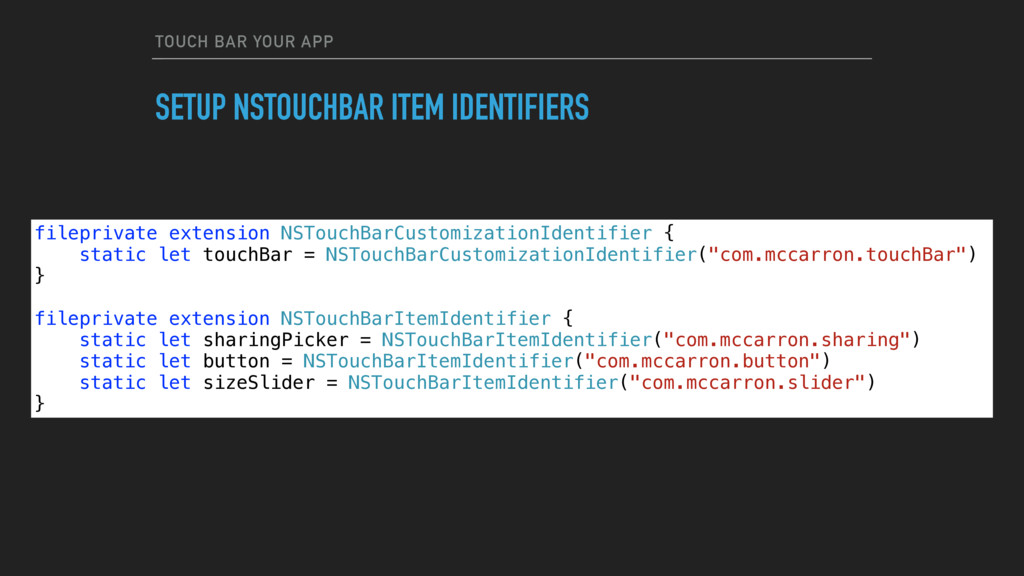
Task: Click the string "com.mccarron.touchBar"
Action: pos(837,255)
